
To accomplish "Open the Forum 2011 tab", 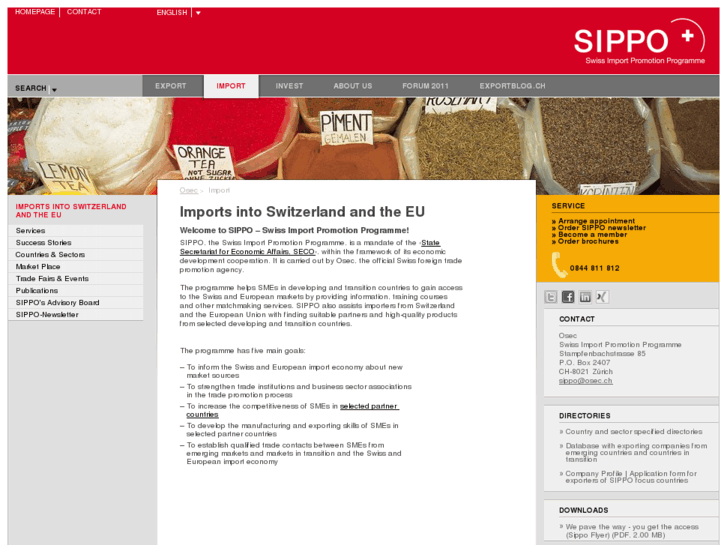I will [x=426, y=86].
